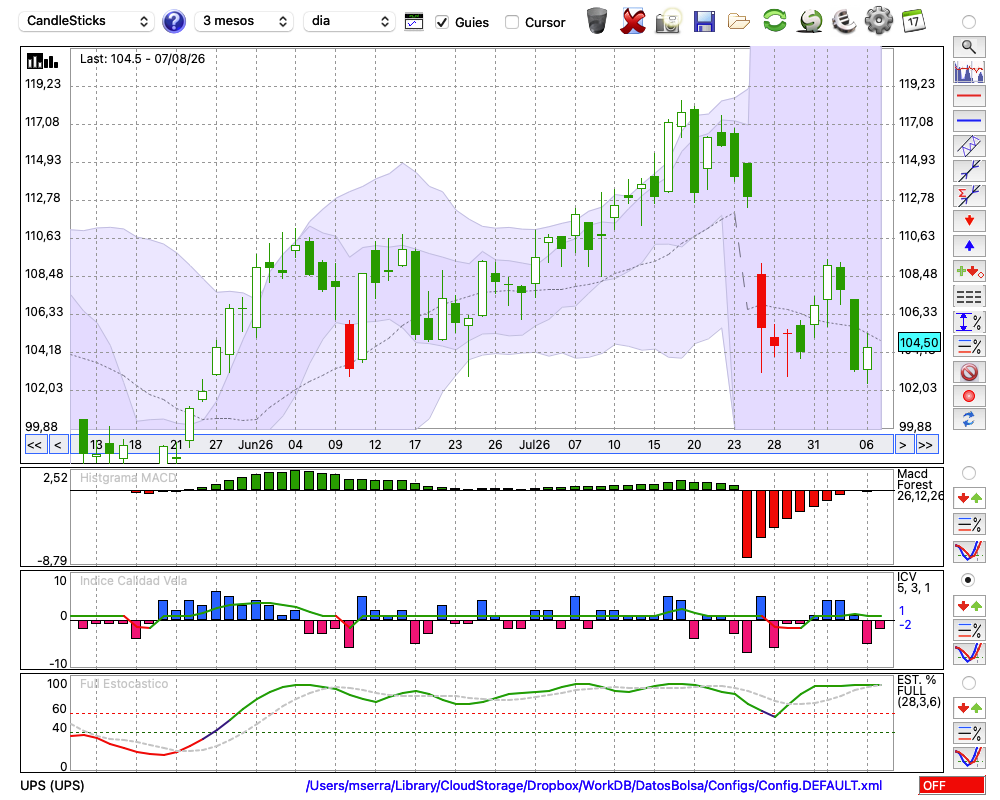Select the sigma trend line tool

point(969,196)
